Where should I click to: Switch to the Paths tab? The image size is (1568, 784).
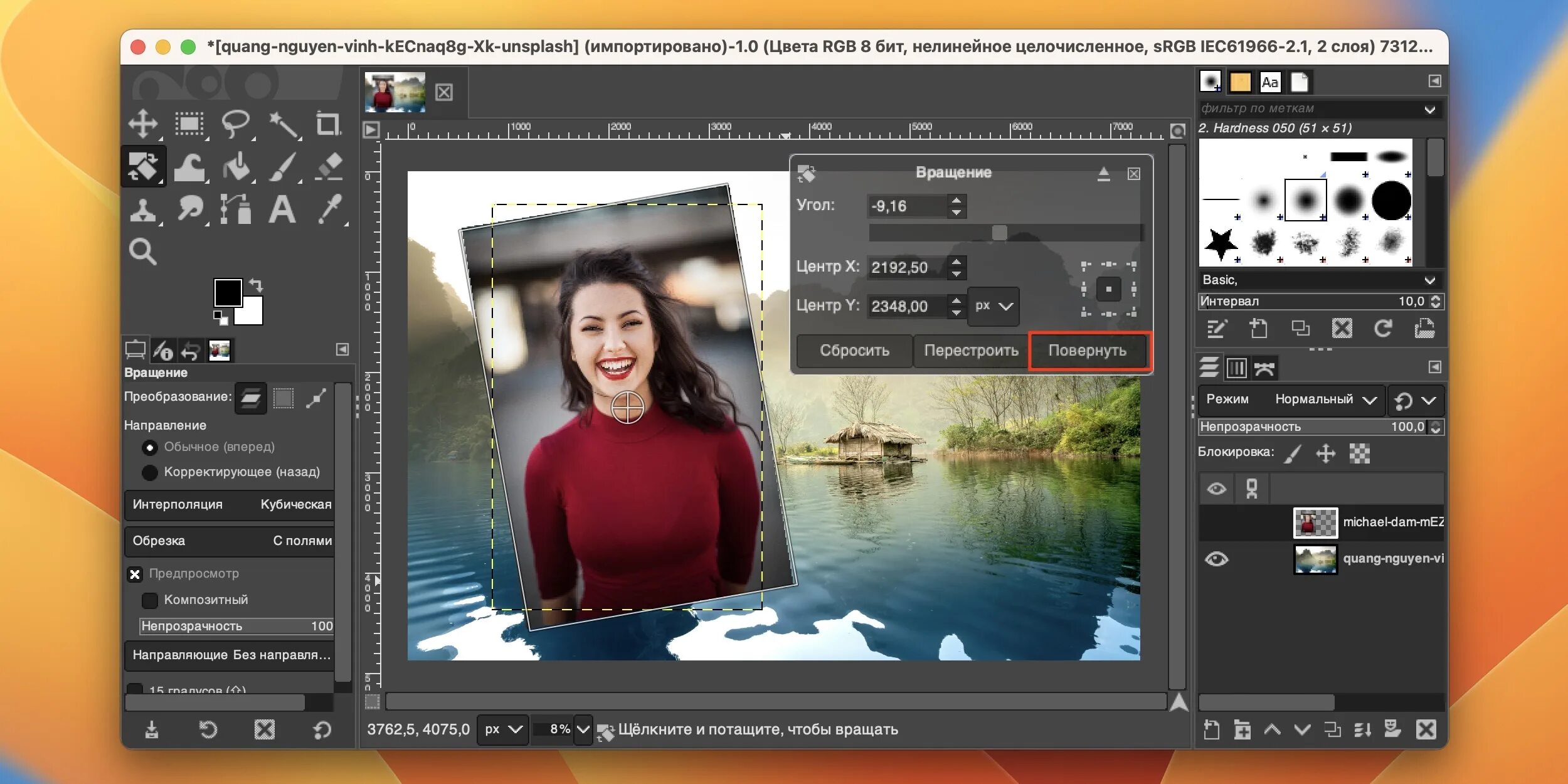pos(1264,368)
